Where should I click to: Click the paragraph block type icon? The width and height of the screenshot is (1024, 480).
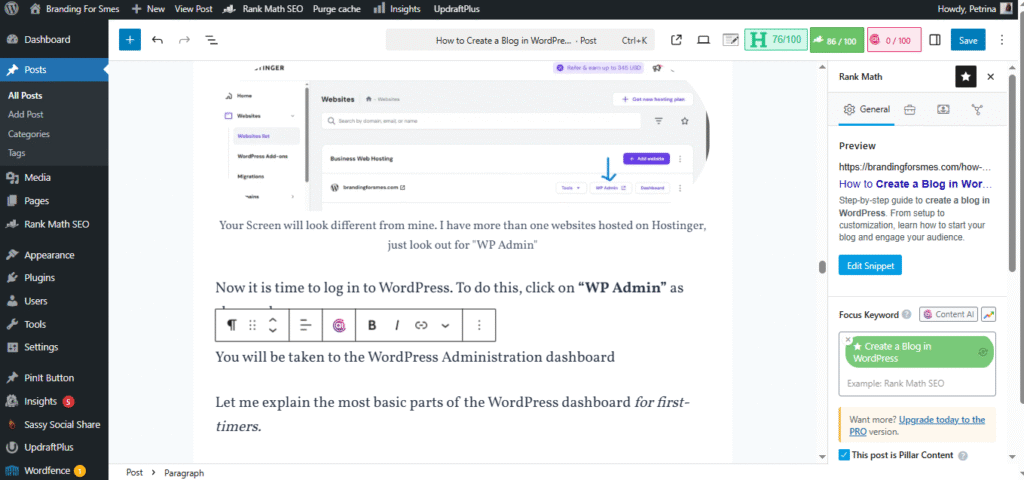(231, 325)
